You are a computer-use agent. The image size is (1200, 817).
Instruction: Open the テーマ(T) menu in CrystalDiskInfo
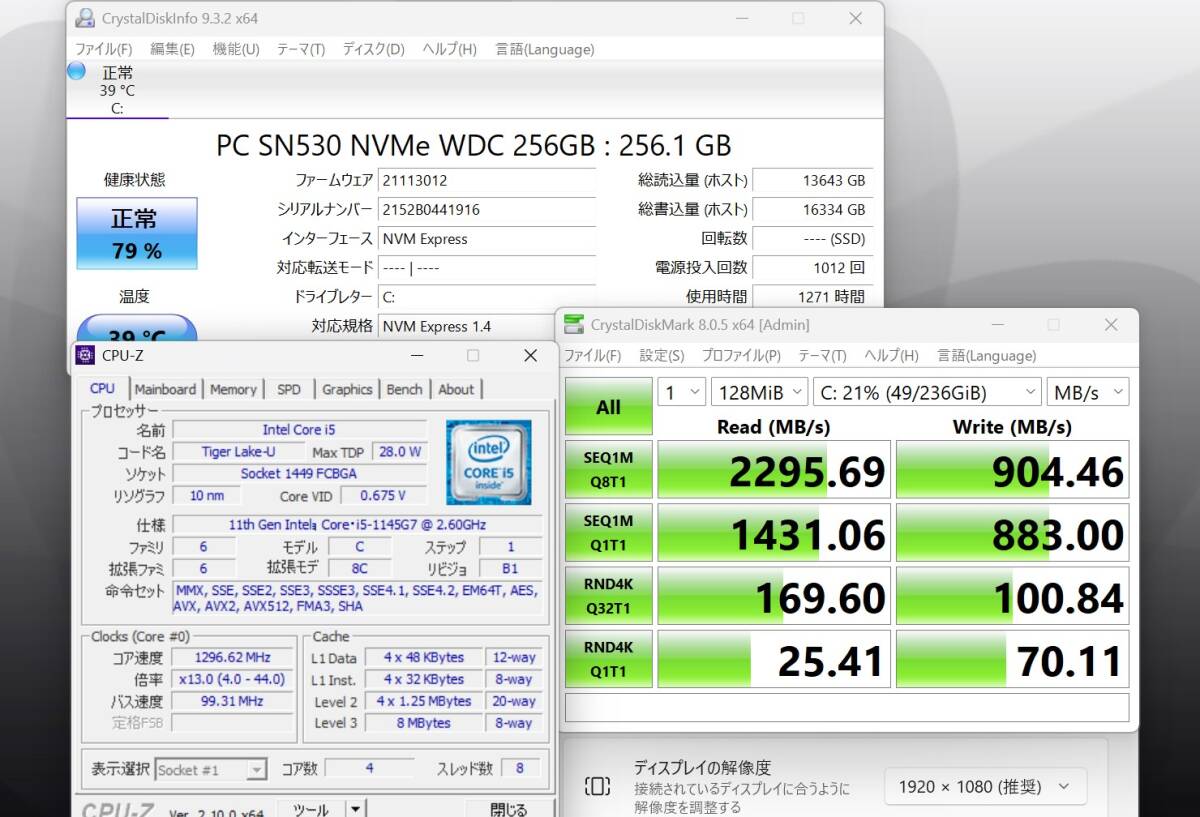[x=301, y=49]
